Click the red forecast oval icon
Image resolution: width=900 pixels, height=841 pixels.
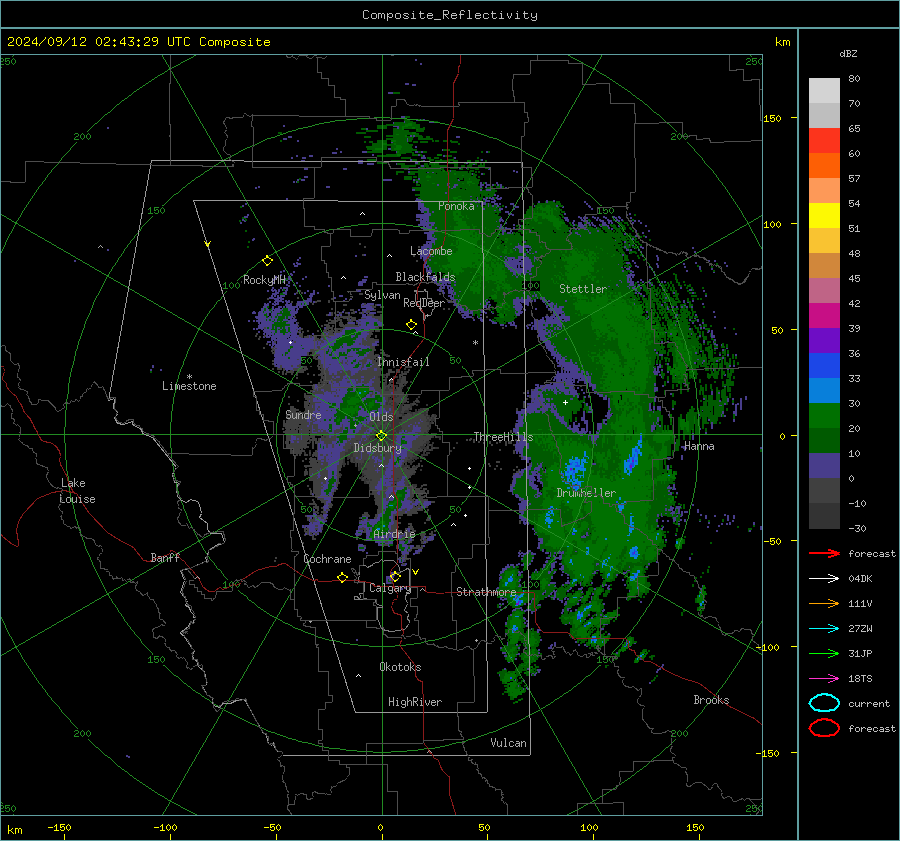coord(824,728)
